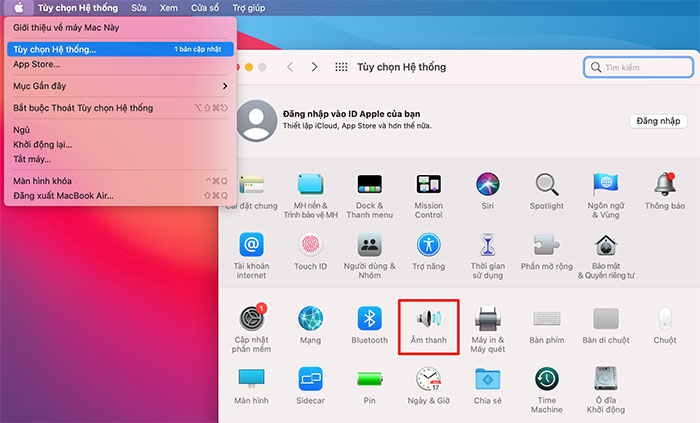Choose Tùy chọn Hệ thống… menu entry
700x423 pixels.
point(120,49)
